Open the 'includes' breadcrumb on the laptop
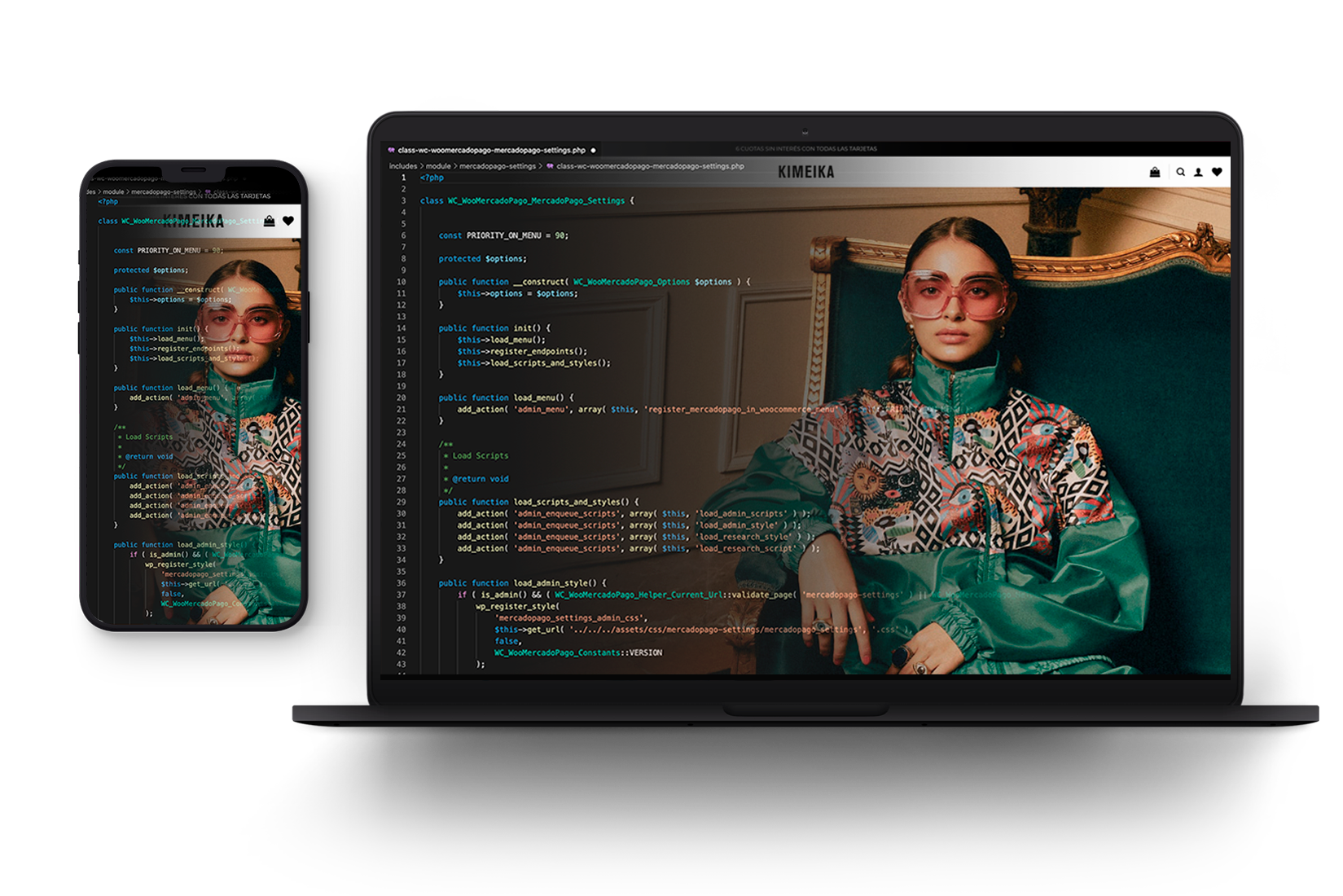The image size is (1343, 896). pyautogui.click(x=403, y=166)
